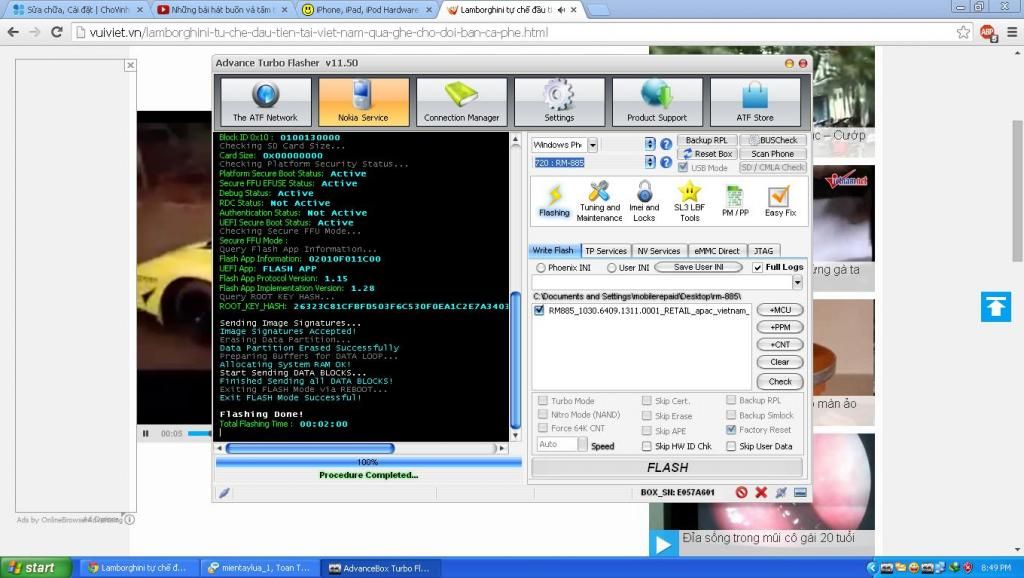Viewport: 1024px width, 578px height.
Task: Select the Write Flash tab
Action: (x=553, y=250)
